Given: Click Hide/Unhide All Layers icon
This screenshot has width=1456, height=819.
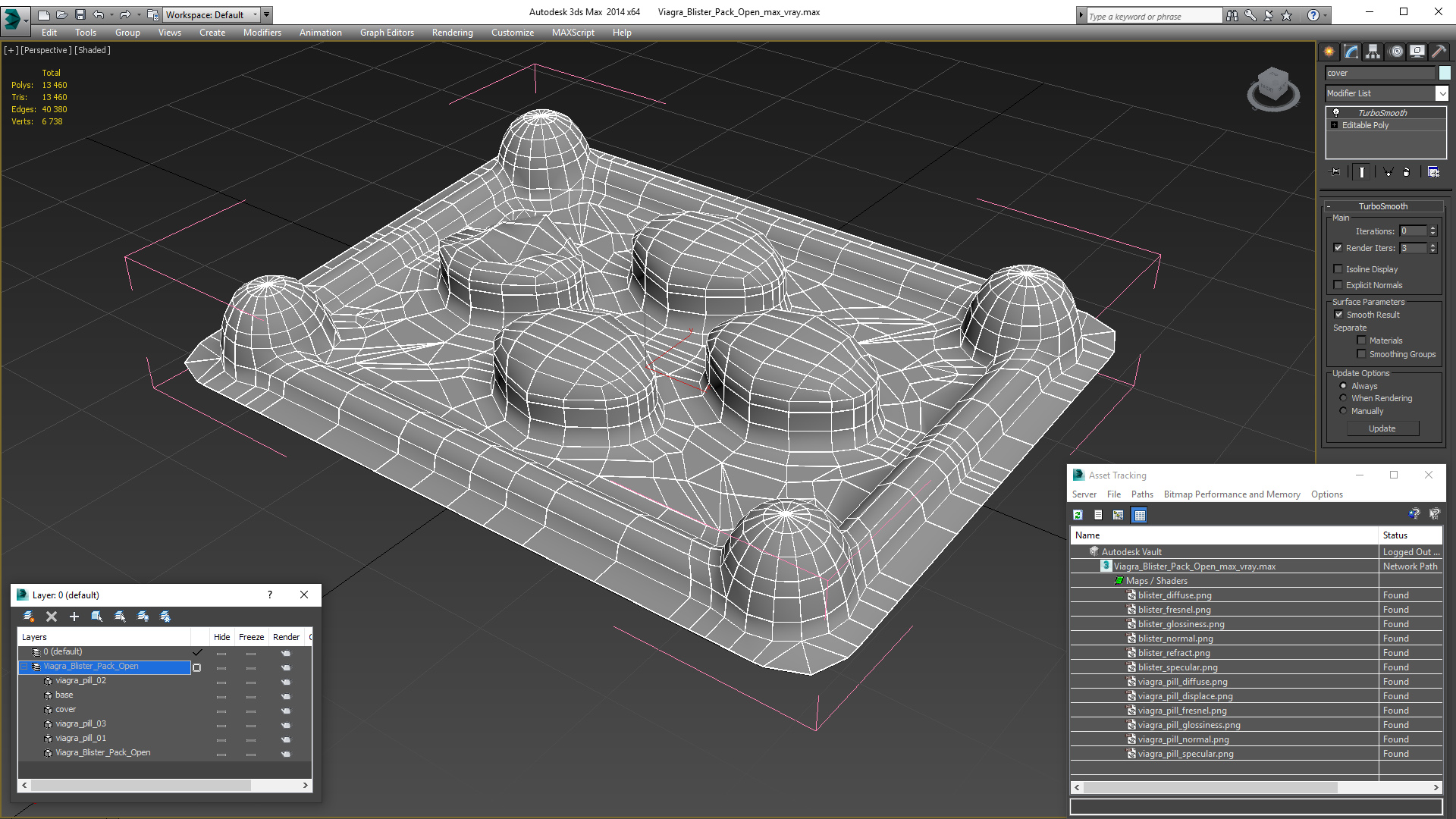Looking at the screenshot, I should (143, 617).
